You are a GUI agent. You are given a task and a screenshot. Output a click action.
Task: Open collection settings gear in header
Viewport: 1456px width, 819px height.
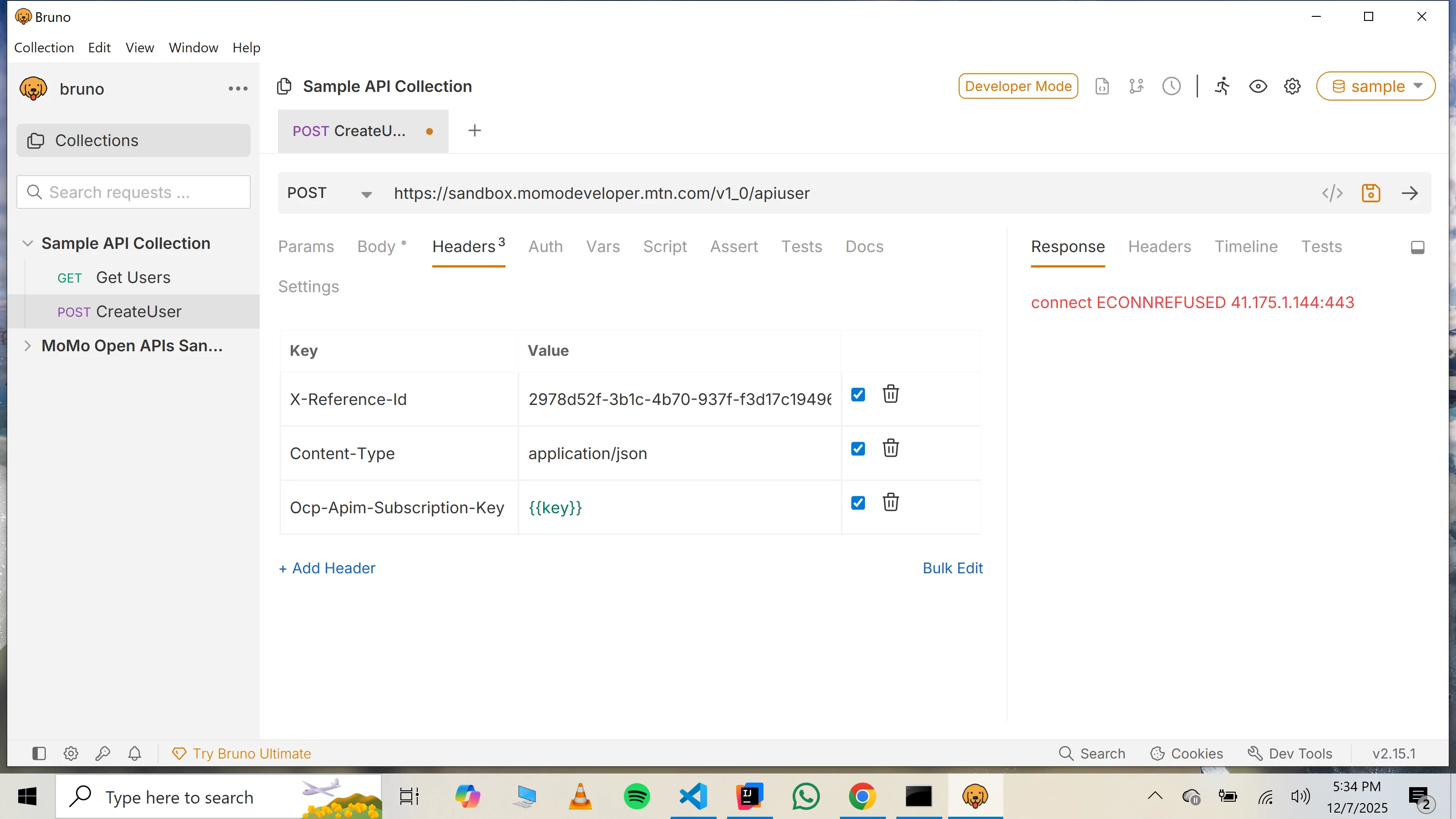pyautogui.click(x=1292, y=86)
